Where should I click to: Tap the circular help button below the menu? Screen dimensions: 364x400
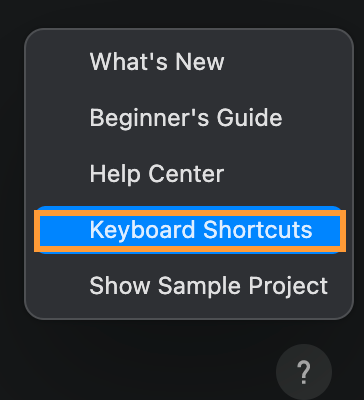(x=304, y=372)
